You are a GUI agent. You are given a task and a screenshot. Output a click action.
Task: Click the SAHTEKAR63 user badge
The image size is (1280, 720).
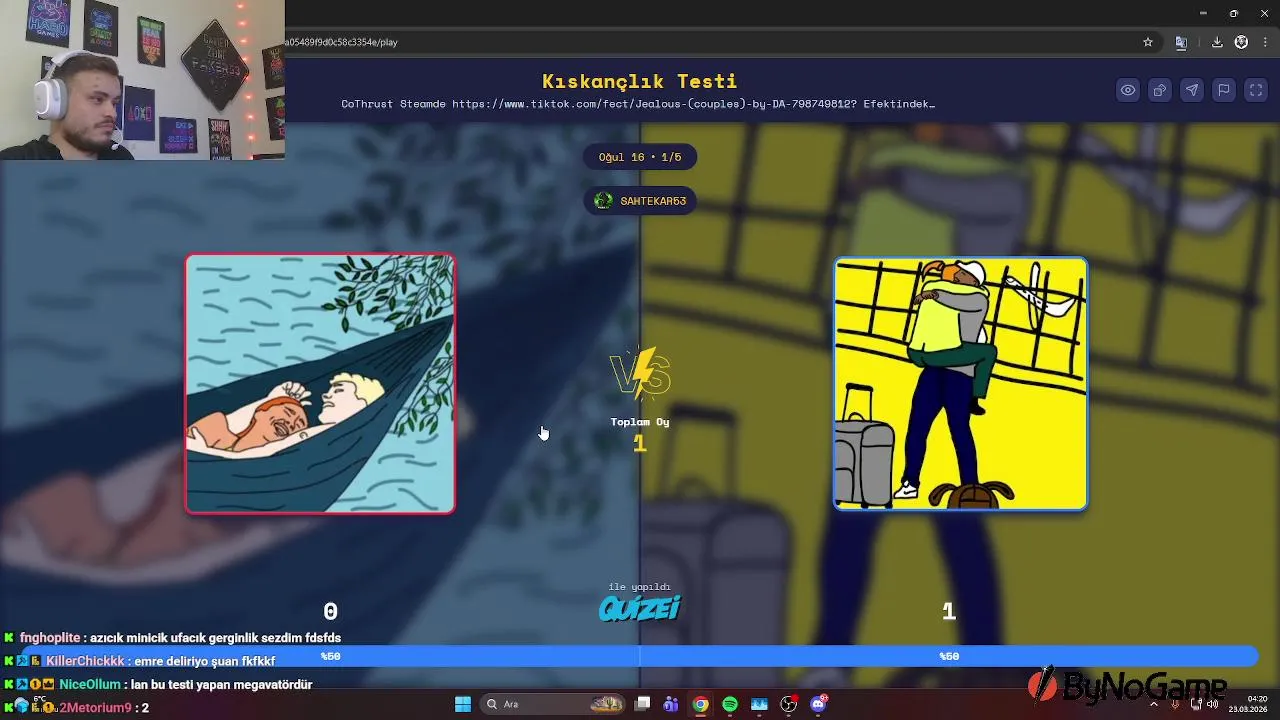point(640,201)
